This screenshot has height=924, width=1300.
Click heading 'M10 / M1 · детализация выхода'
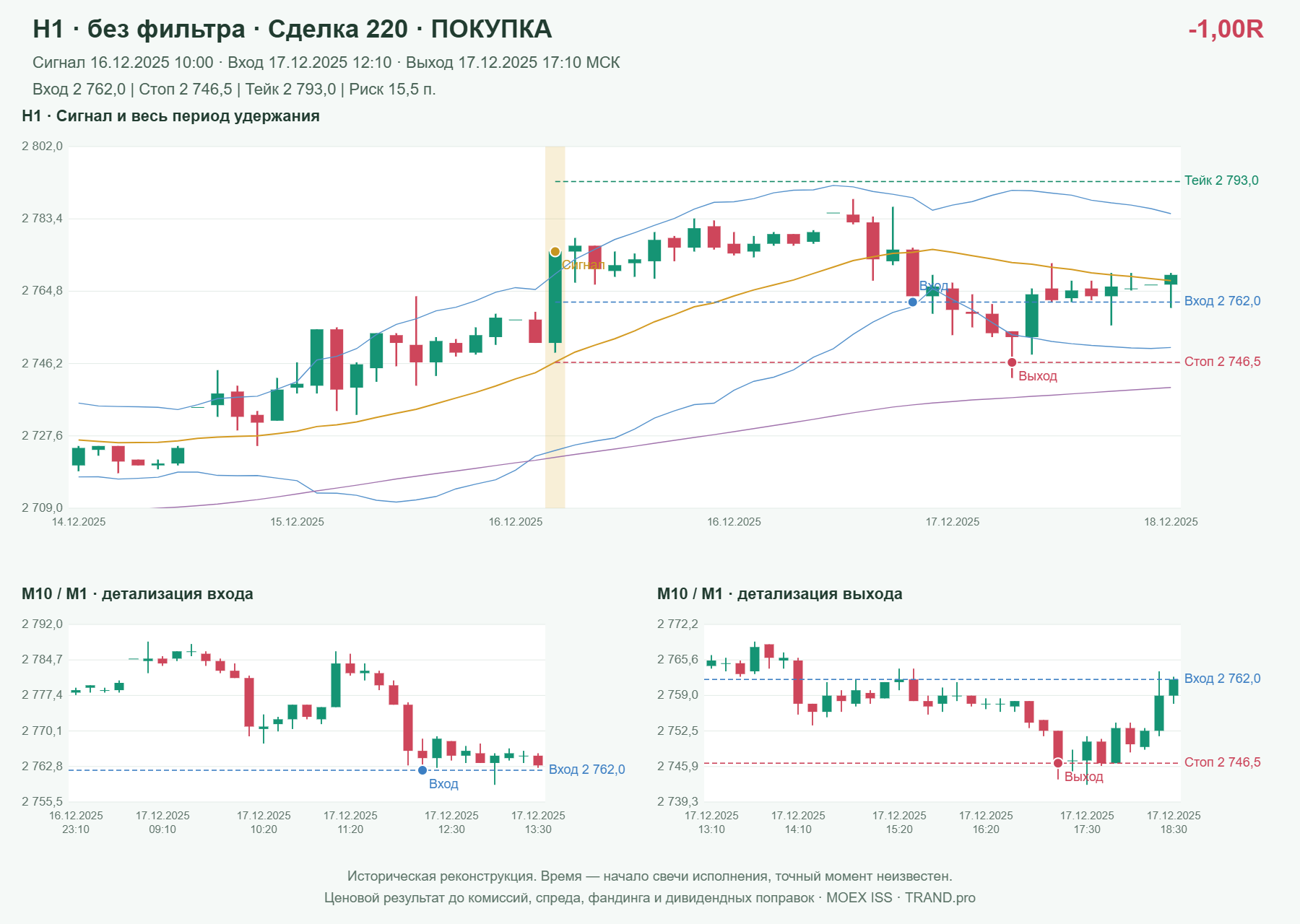click(780, 594)
